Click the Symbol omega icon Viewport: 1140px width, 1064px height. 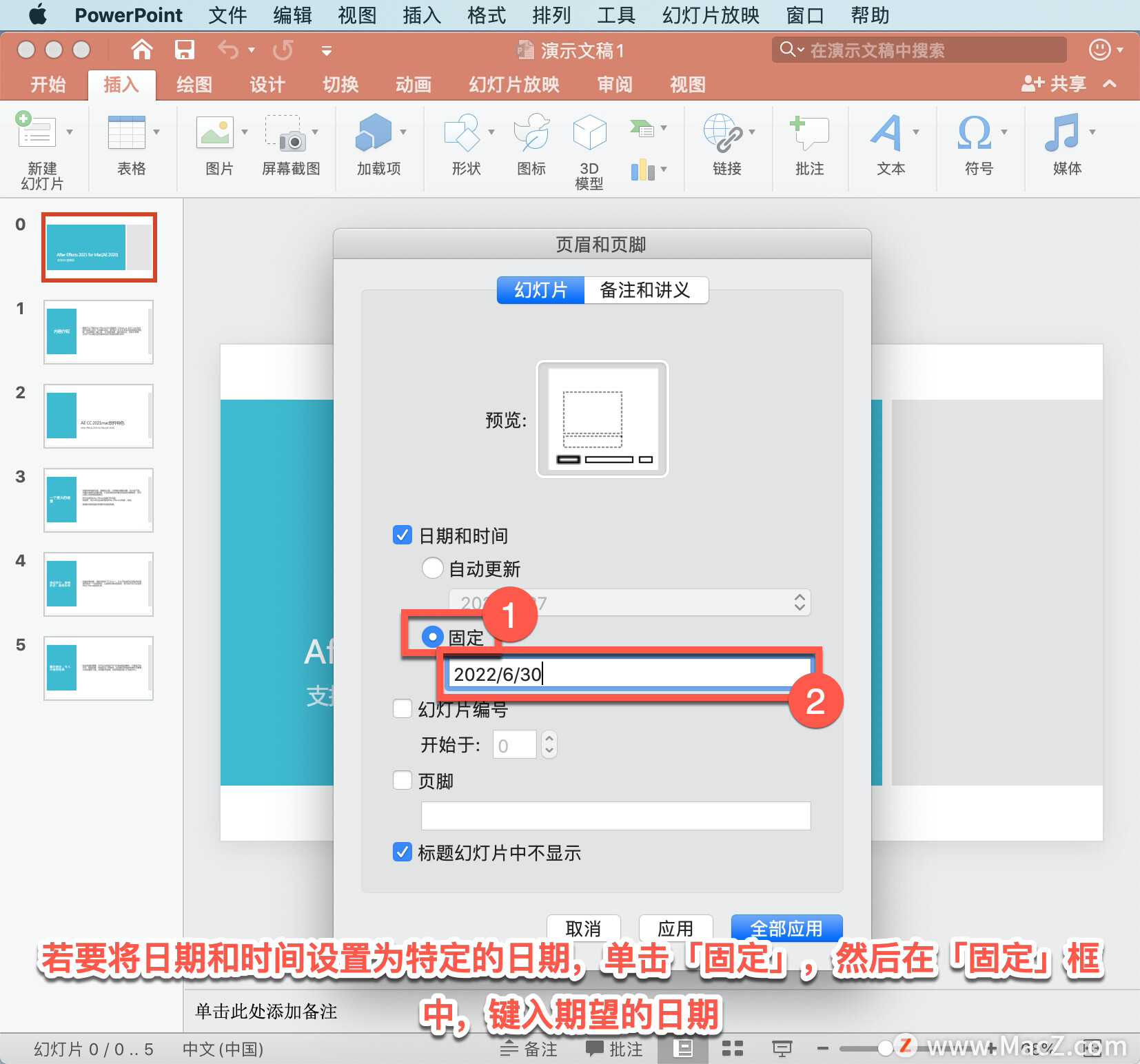pos(974,132)
